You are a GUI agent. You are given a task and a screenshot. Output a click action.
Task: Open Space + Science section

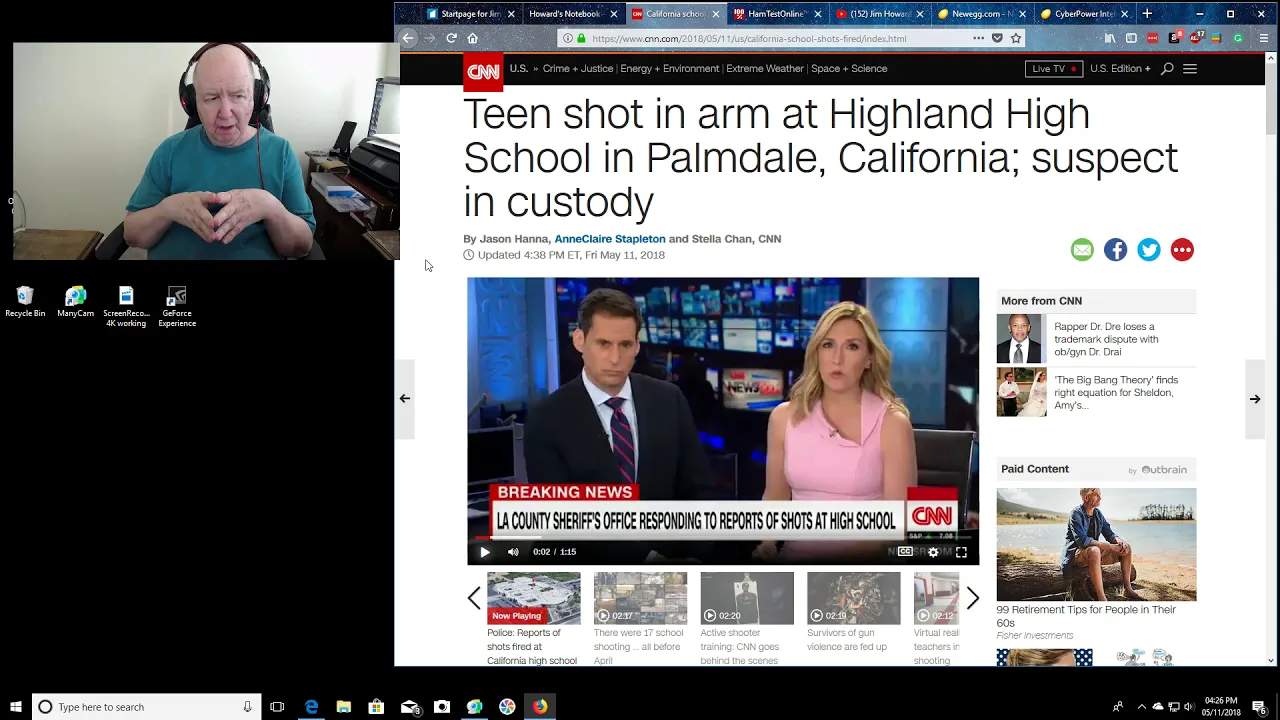tap(849, 69)
